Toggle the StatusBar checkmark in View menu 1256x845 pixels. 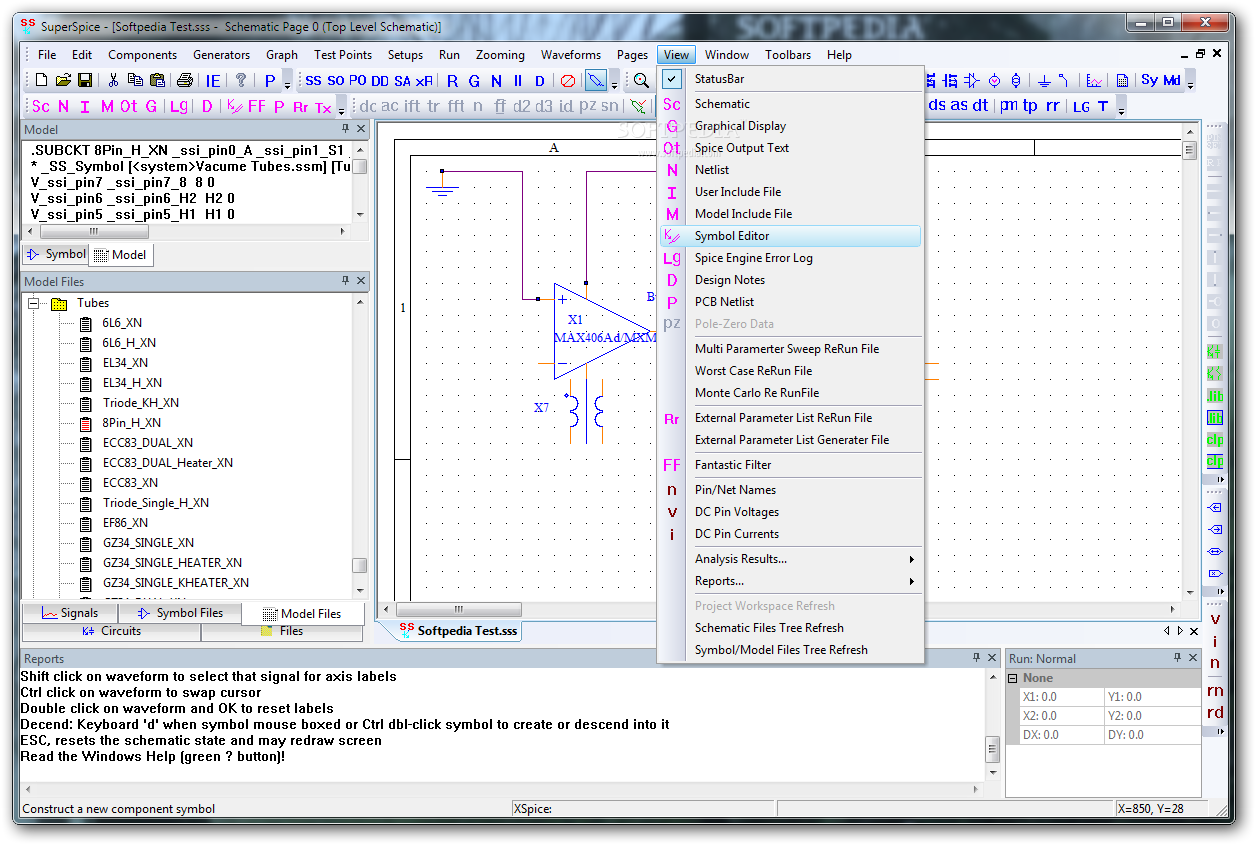pyautogui.click(x=672, y=79)
